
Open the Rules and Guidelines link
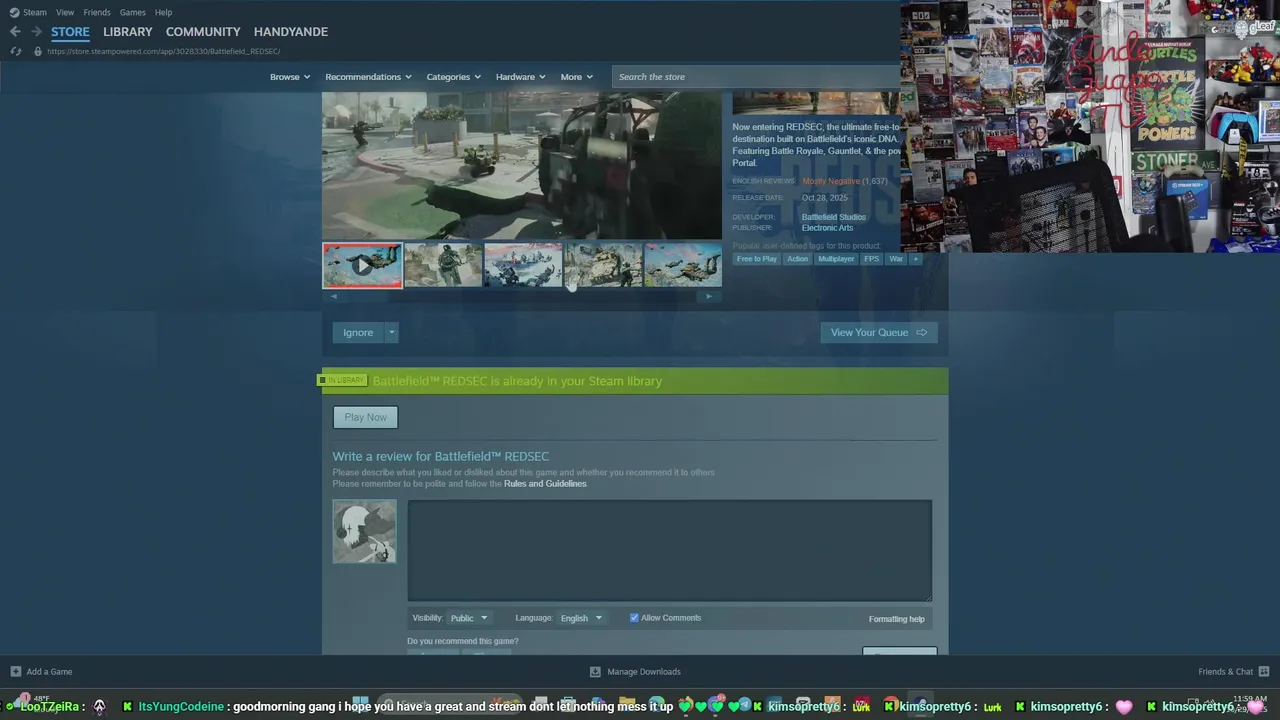click(545, 484)
